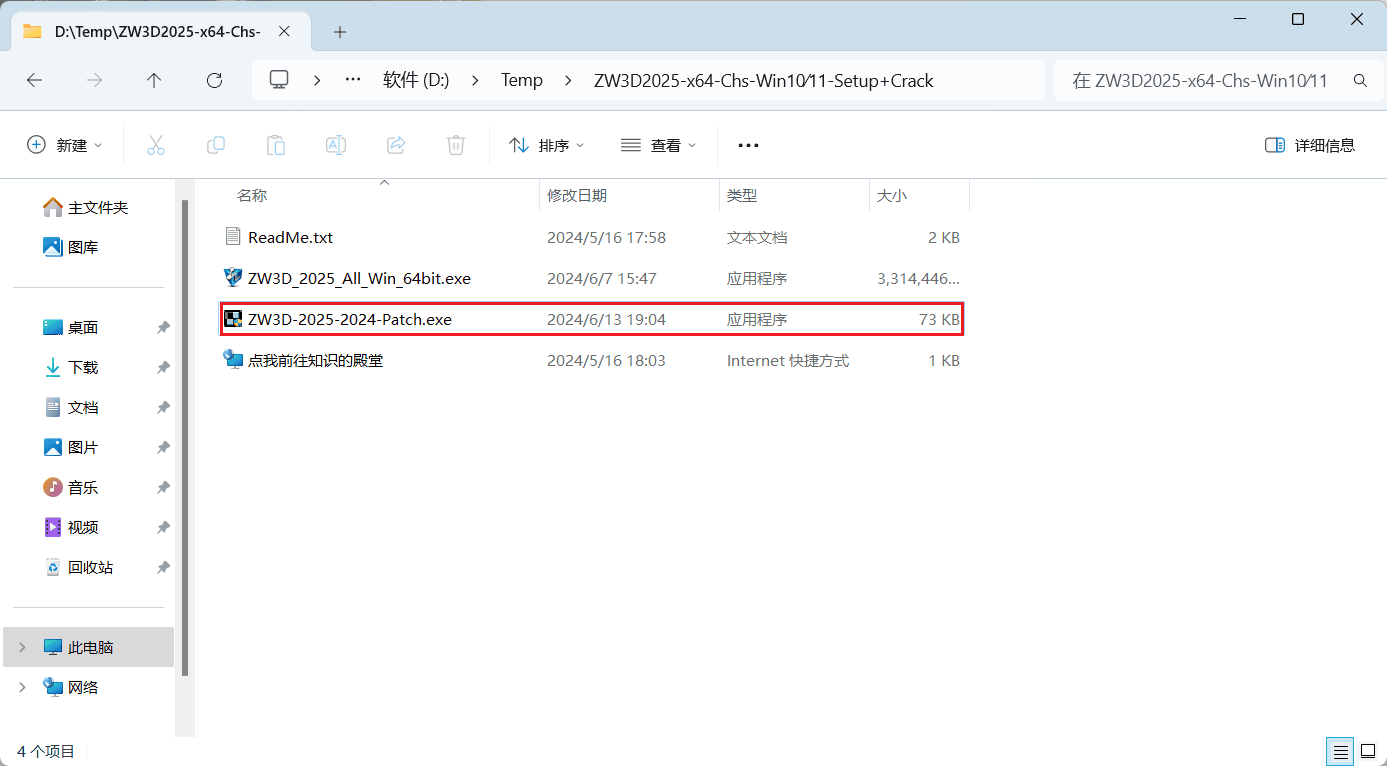Switch to details list view icon
The image size is (1387, 766).
[1340, 751]
